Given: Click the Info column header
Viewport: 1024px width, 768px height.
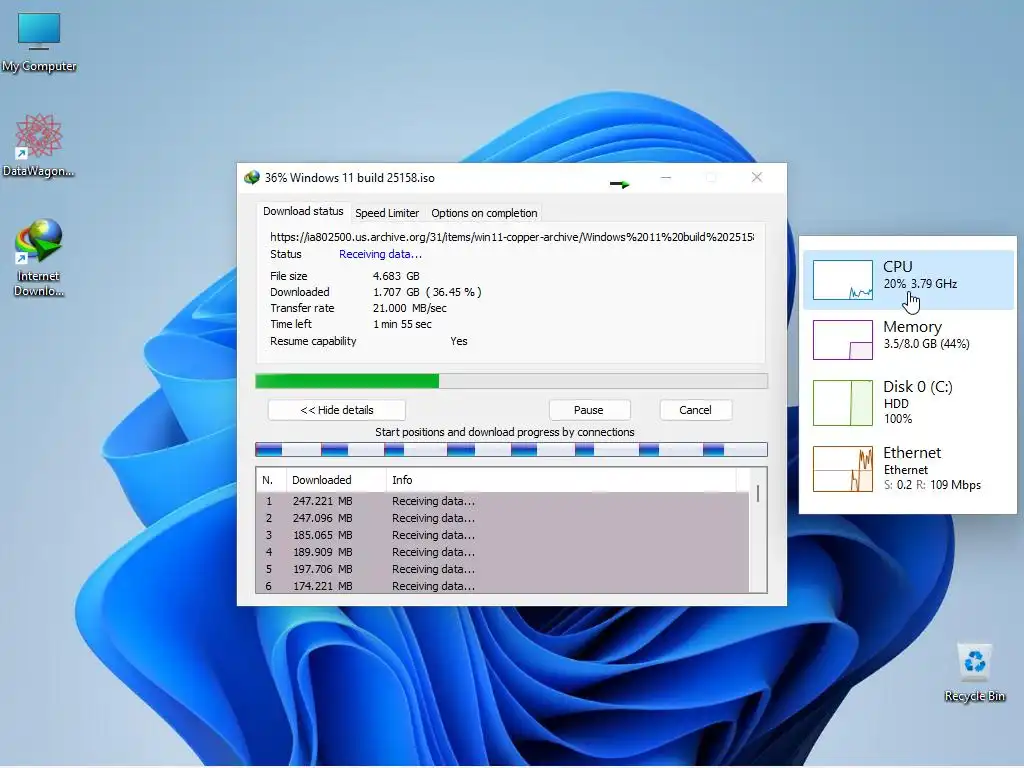Looking at the screenshot, I should (561, 480).
